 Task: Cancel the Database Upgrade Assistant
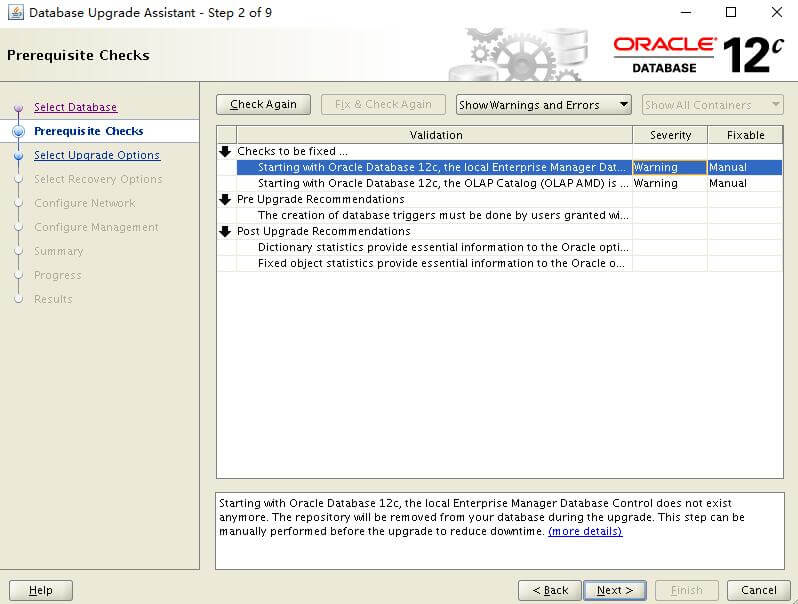coord(758,590)
